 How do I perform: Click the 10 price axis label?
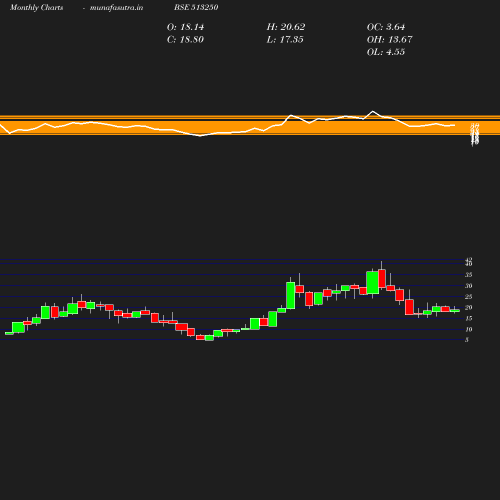coord(469,330)
